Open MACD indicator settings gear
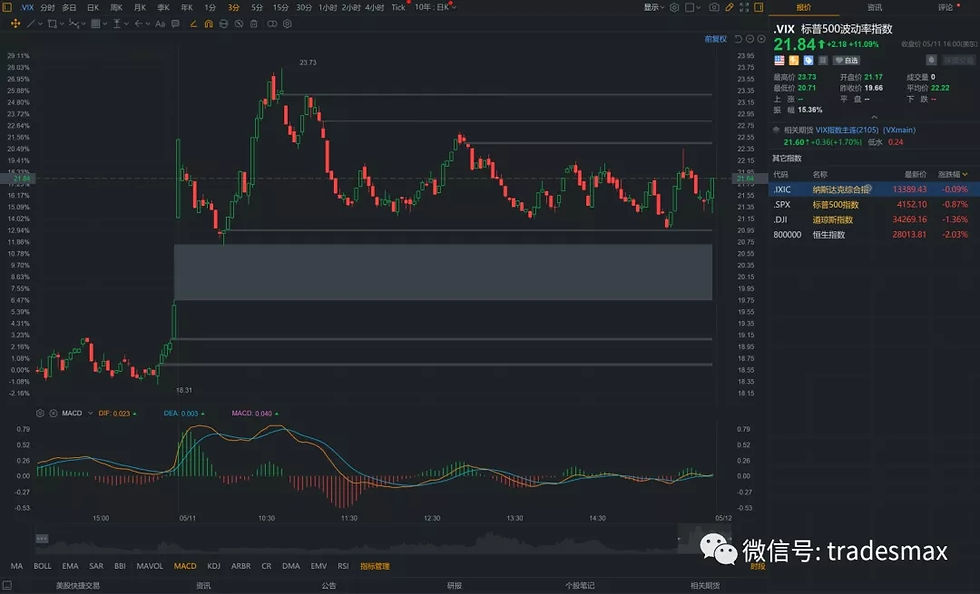Image resolution: width=980 pixels, height=594 pixels. (41, 413)
